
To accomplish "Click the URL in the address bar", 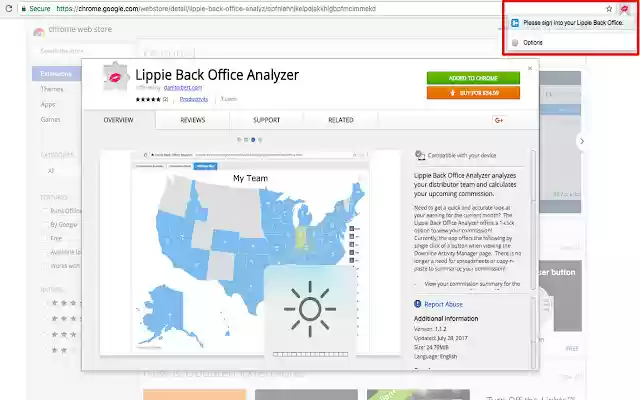I will 216,9.
